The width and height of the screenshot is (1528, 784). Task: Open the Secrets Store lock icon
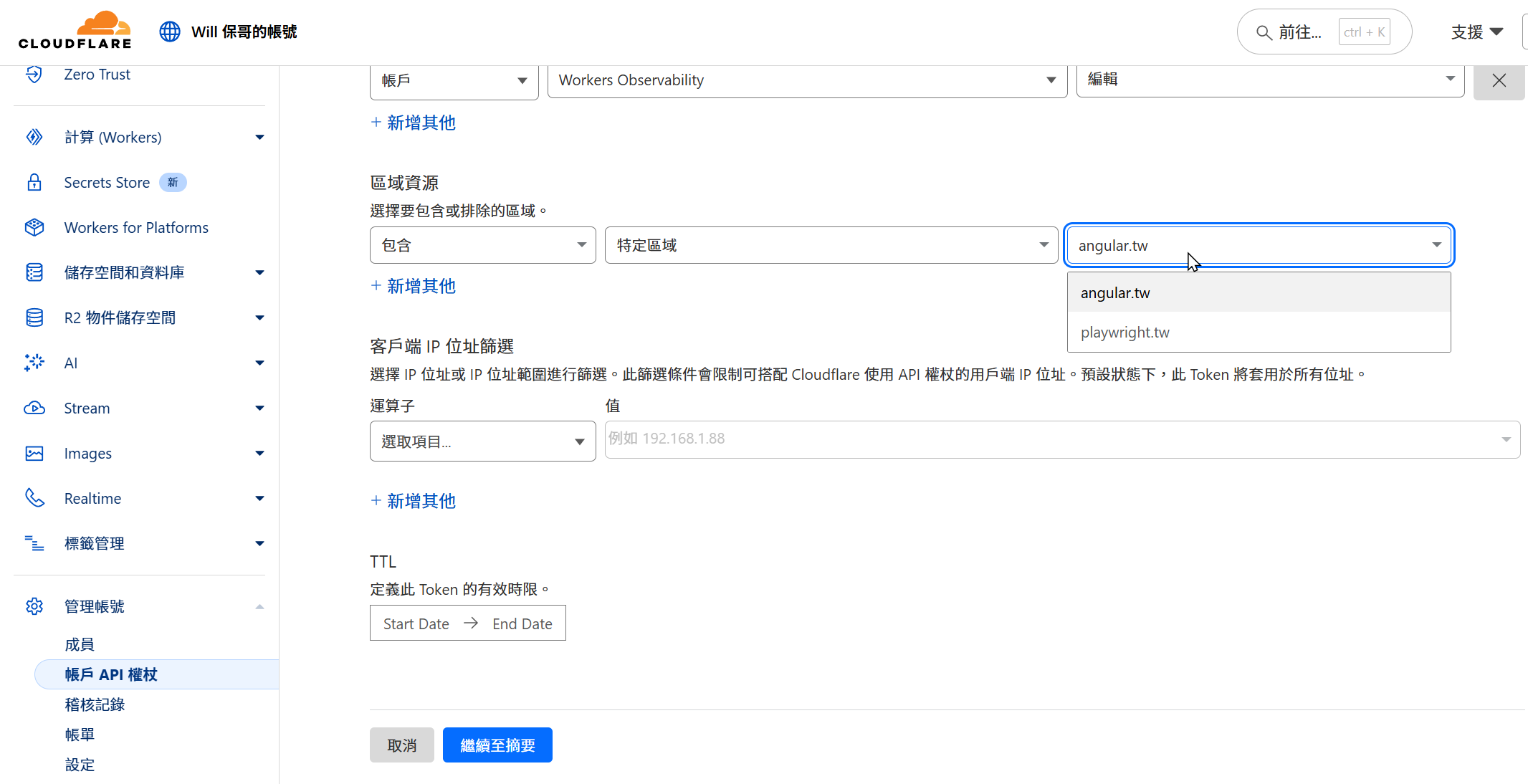[34, 182]
